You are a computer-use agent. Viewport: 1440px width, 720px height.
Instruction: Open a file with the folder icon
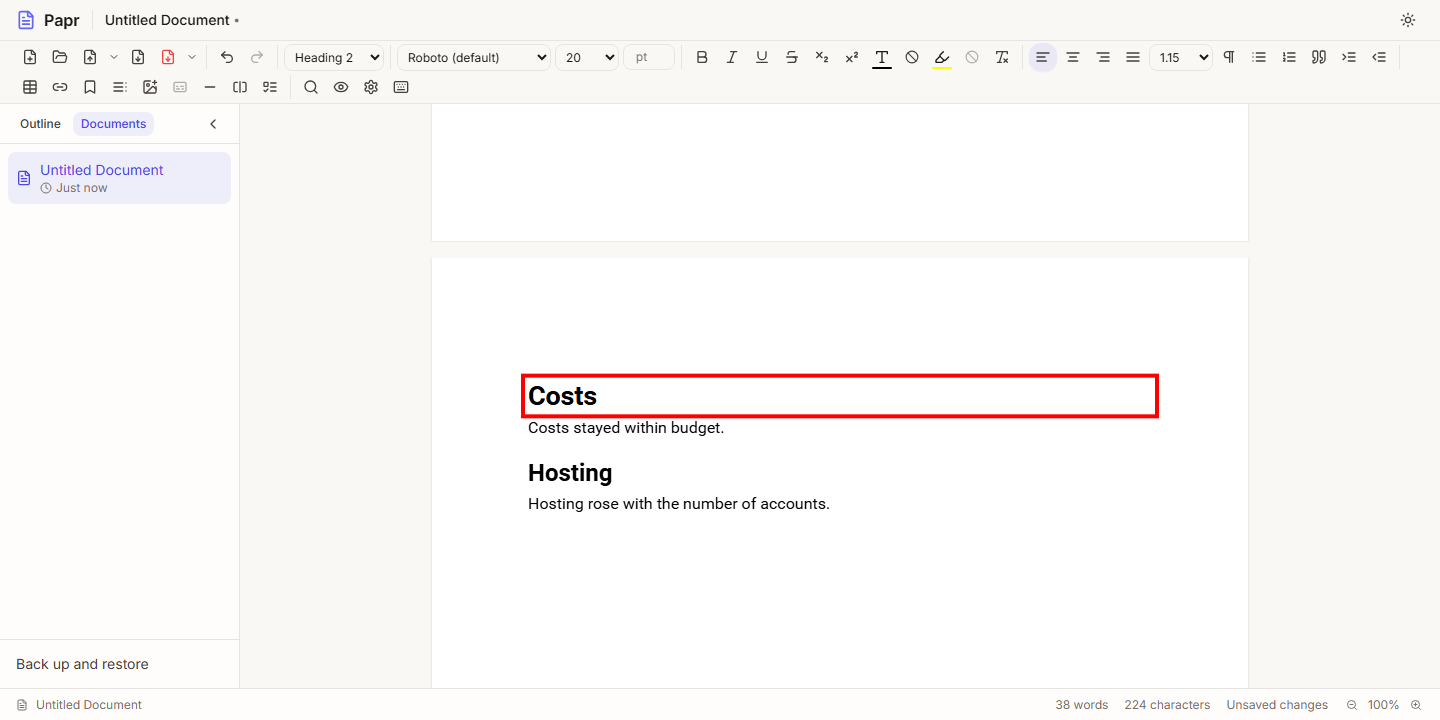[x=60, y=57]
